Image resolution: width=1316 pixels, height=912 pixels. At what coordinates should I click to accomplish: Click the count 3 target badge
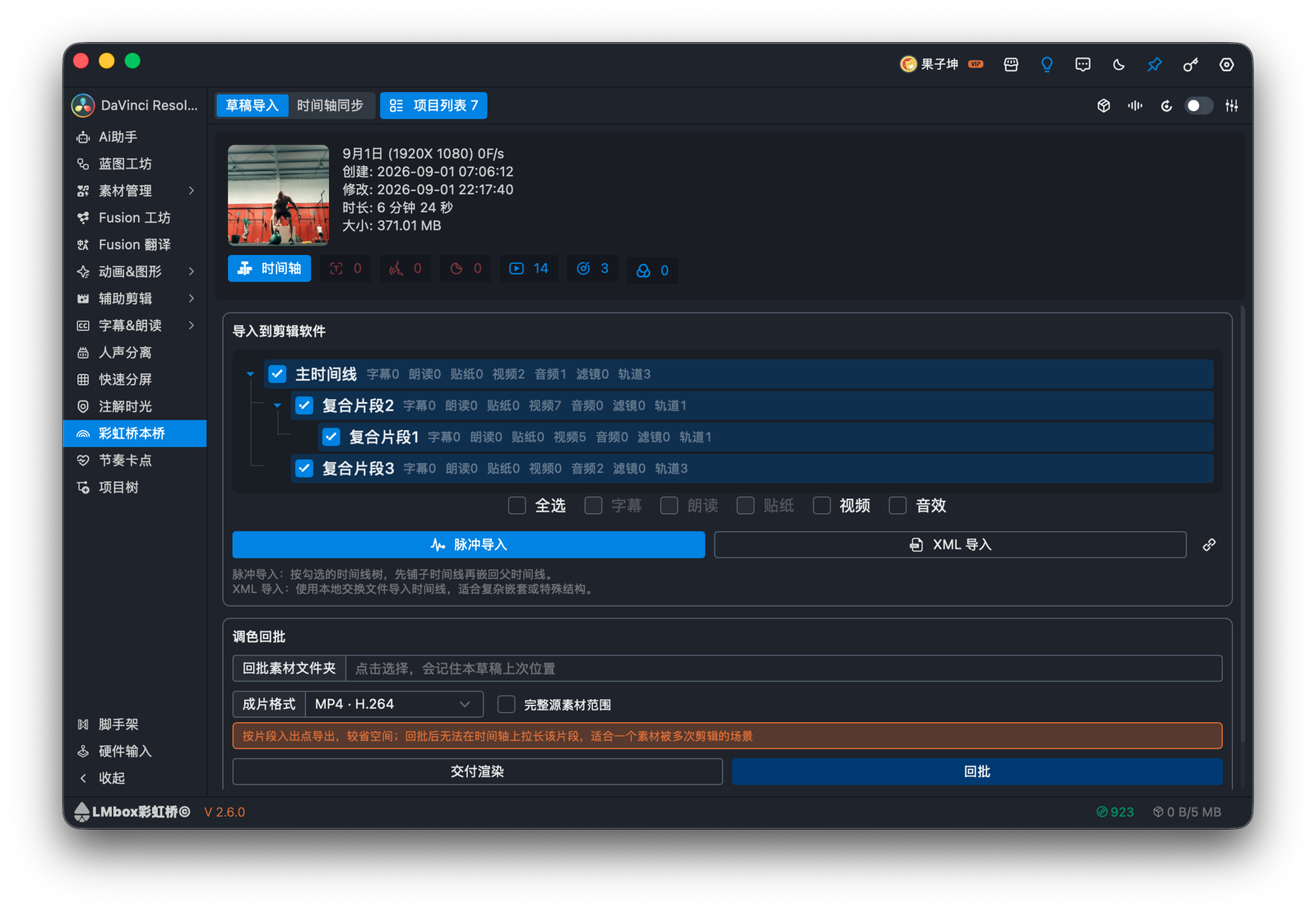pos(593,269)
